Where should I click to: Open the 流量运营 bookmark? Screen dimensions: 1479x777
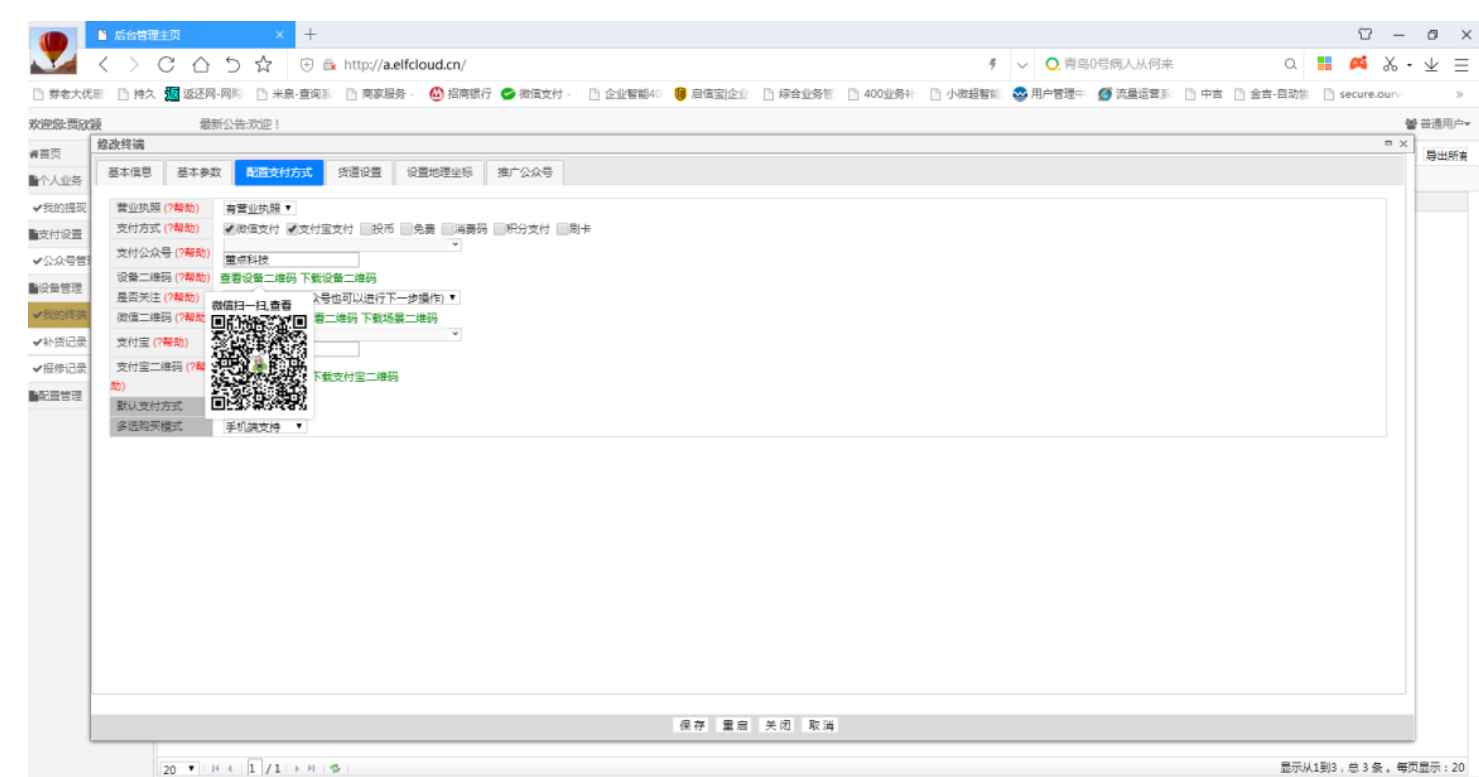pyautogui.click(x=1134, y=94)
